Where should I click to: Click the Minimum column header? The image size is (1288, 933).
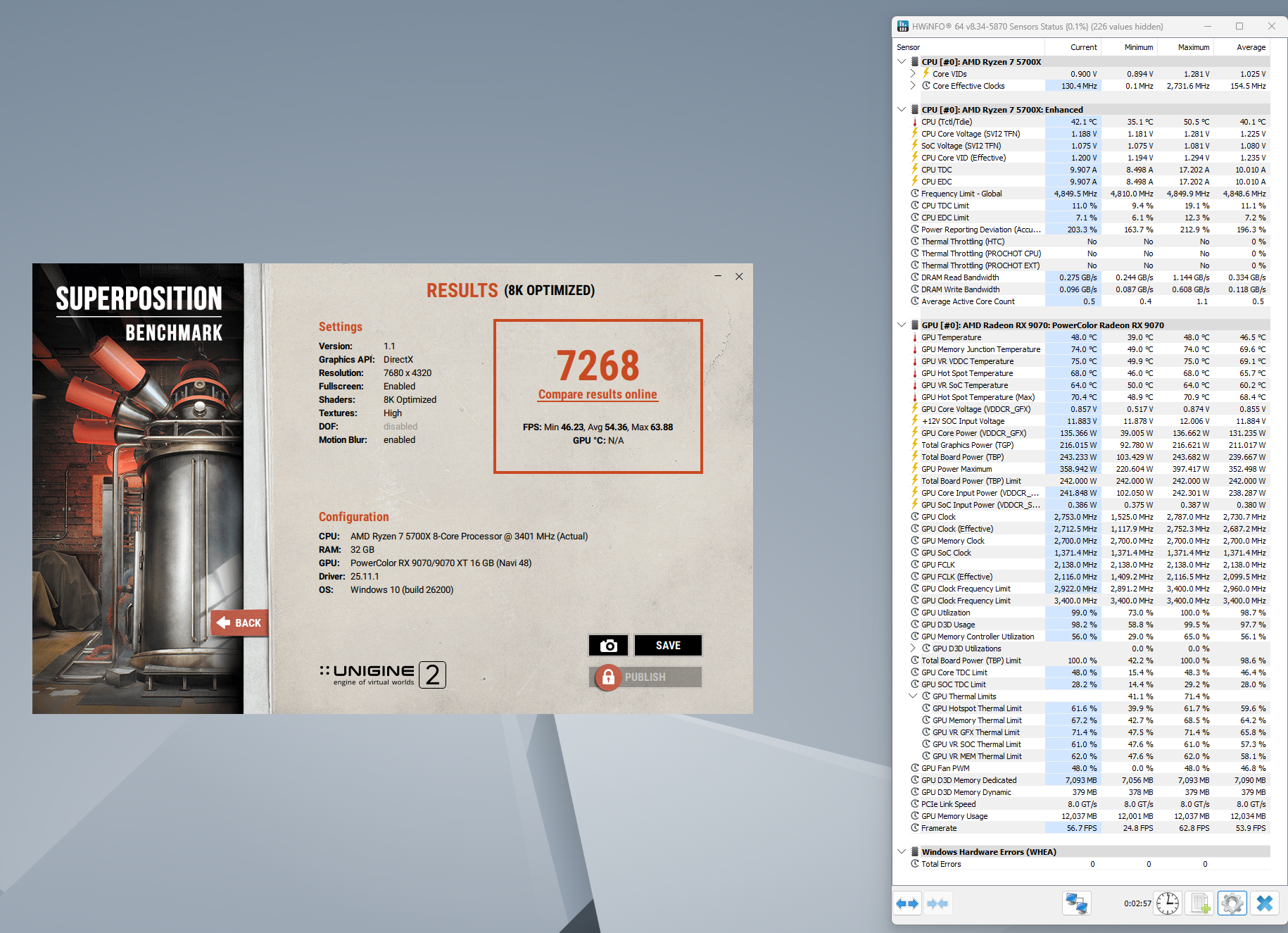[1129, 47]
